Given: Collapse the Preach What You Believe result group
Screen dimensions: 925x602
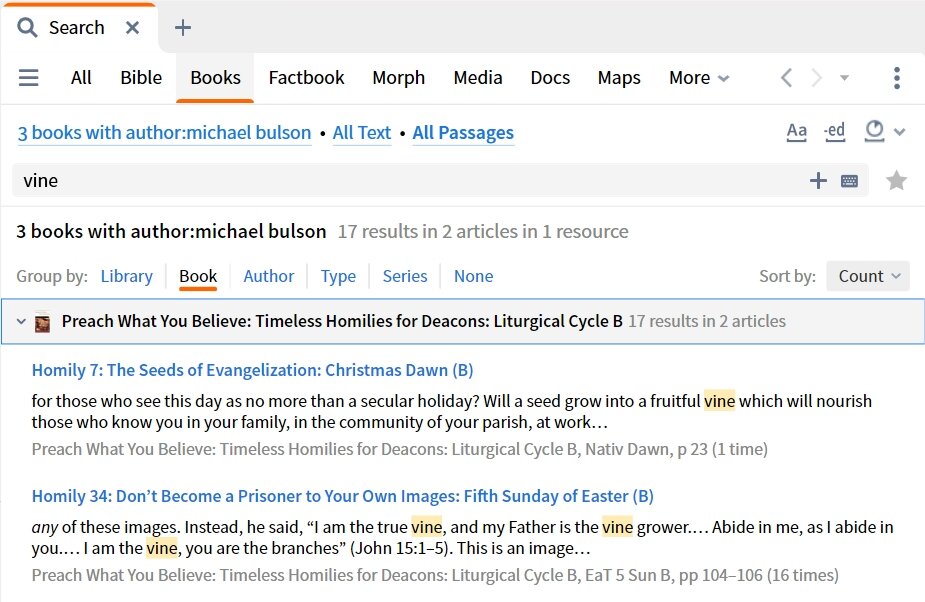Looking at the screenshot, I should pos(21,322).
